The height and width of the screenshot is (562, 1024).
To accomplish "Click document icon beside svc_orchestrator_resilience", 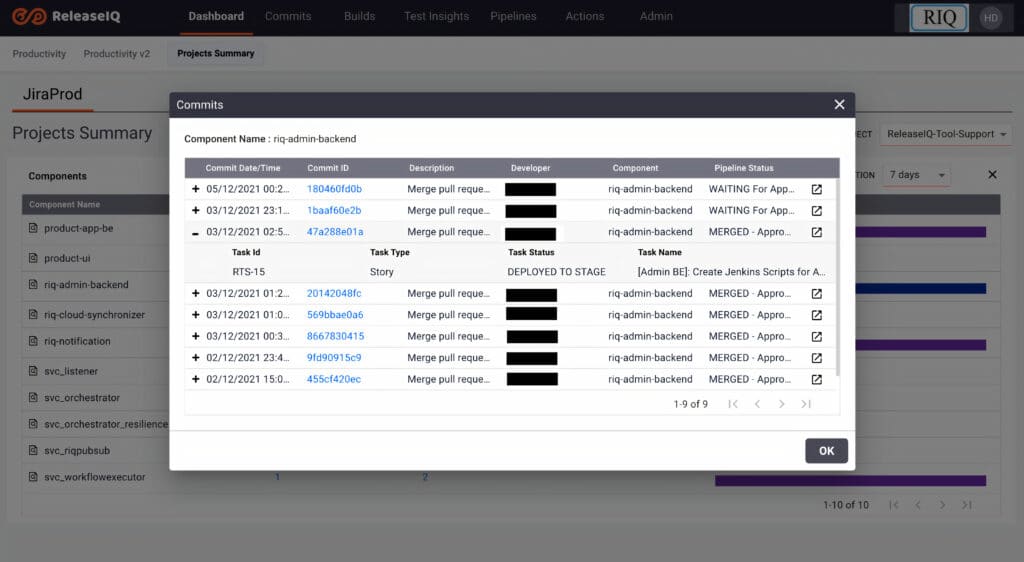I will click(x=33, y=424).
